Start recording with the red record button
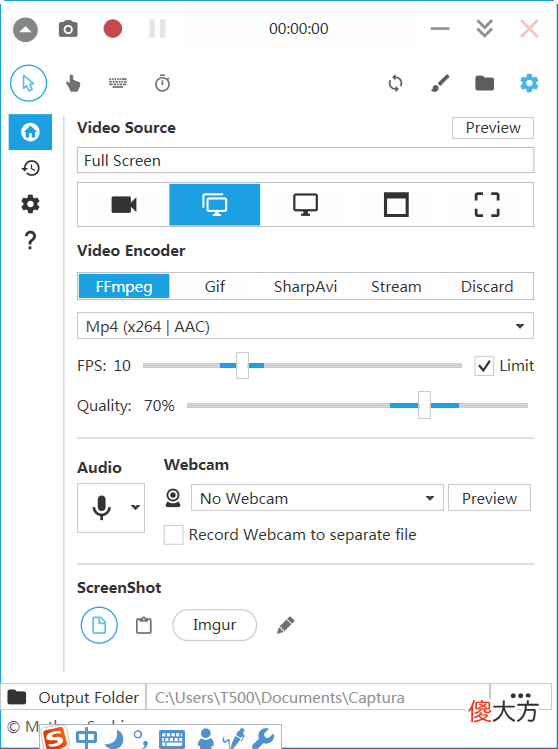Viewport: 558px width, 749px height. click(x=113, y=28)
